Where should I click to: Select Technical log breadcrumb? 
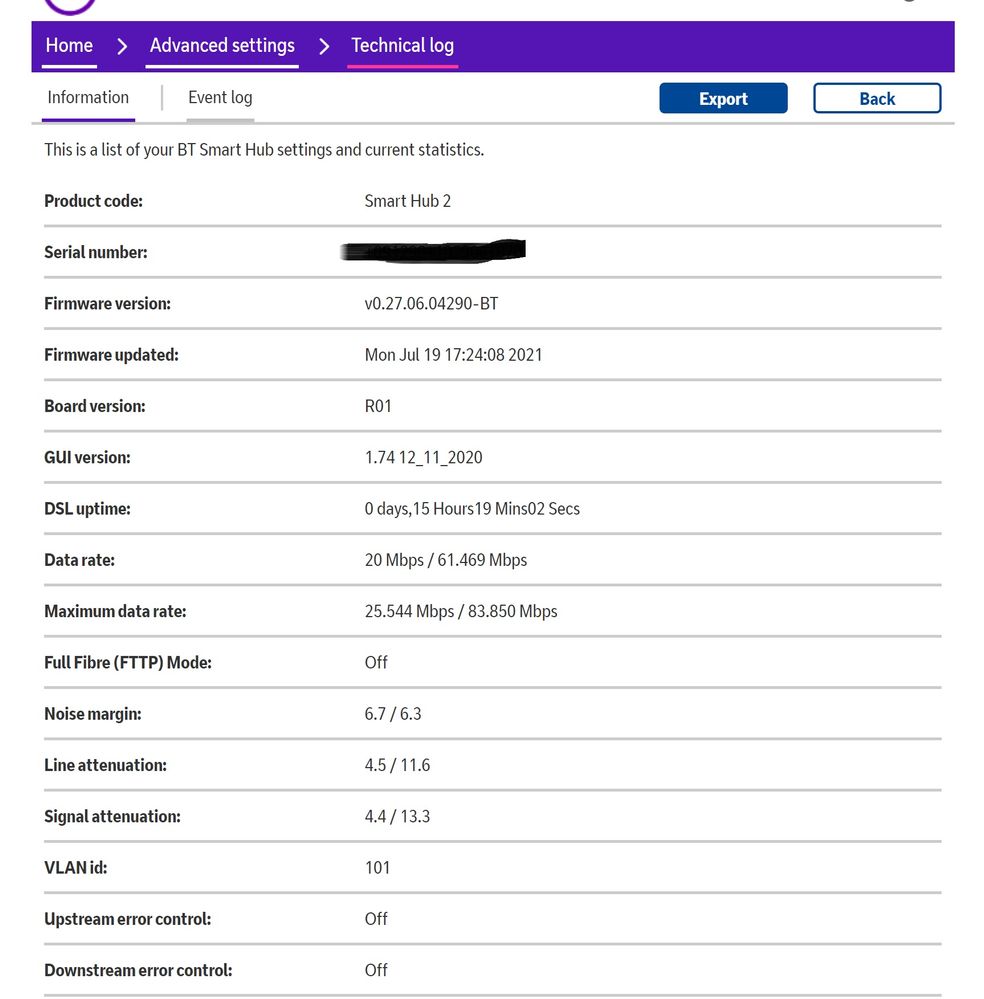click(x=402, y=46)
